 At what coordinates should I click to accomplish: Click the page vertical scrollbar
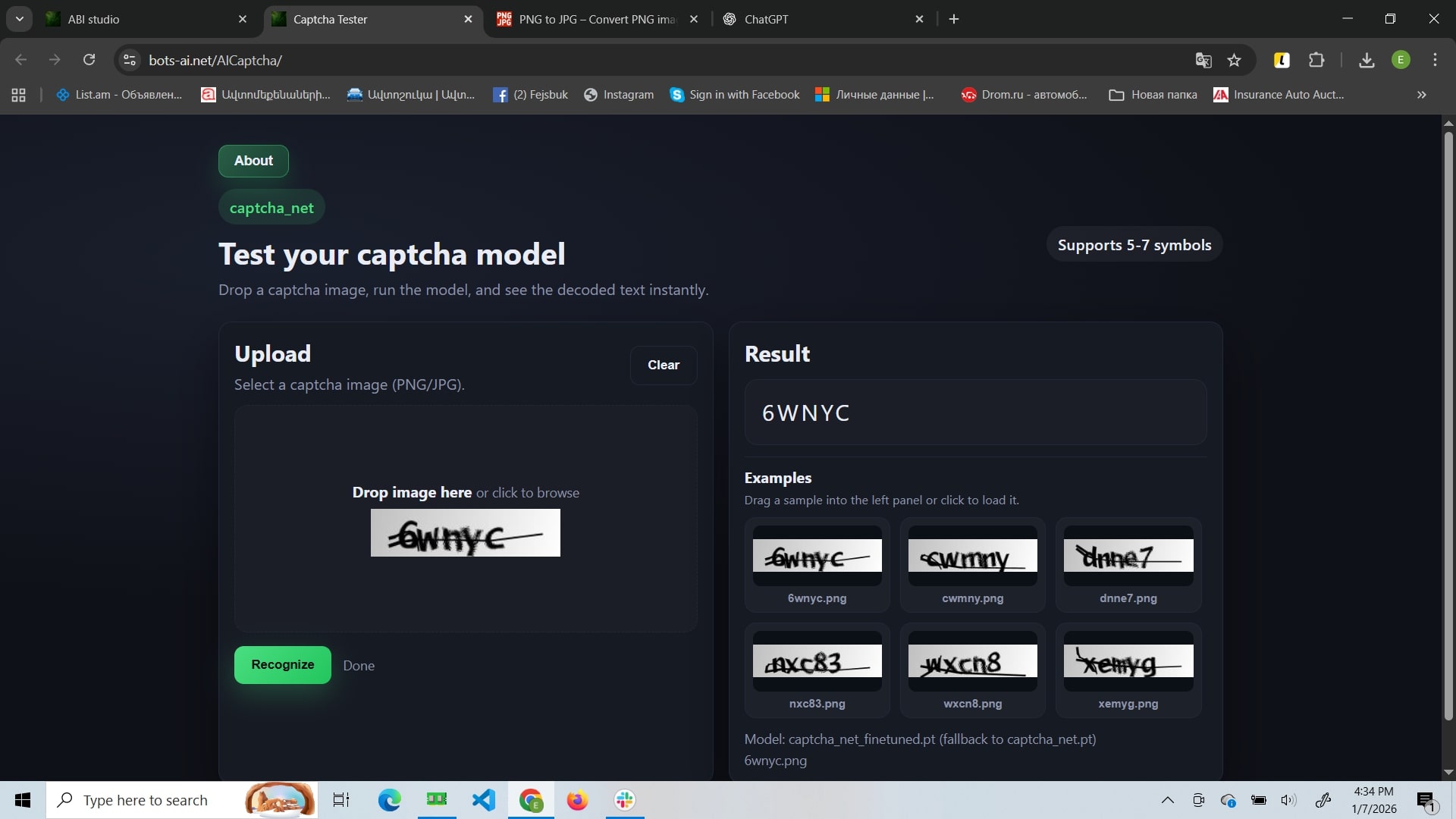(x=1448, y=425)
